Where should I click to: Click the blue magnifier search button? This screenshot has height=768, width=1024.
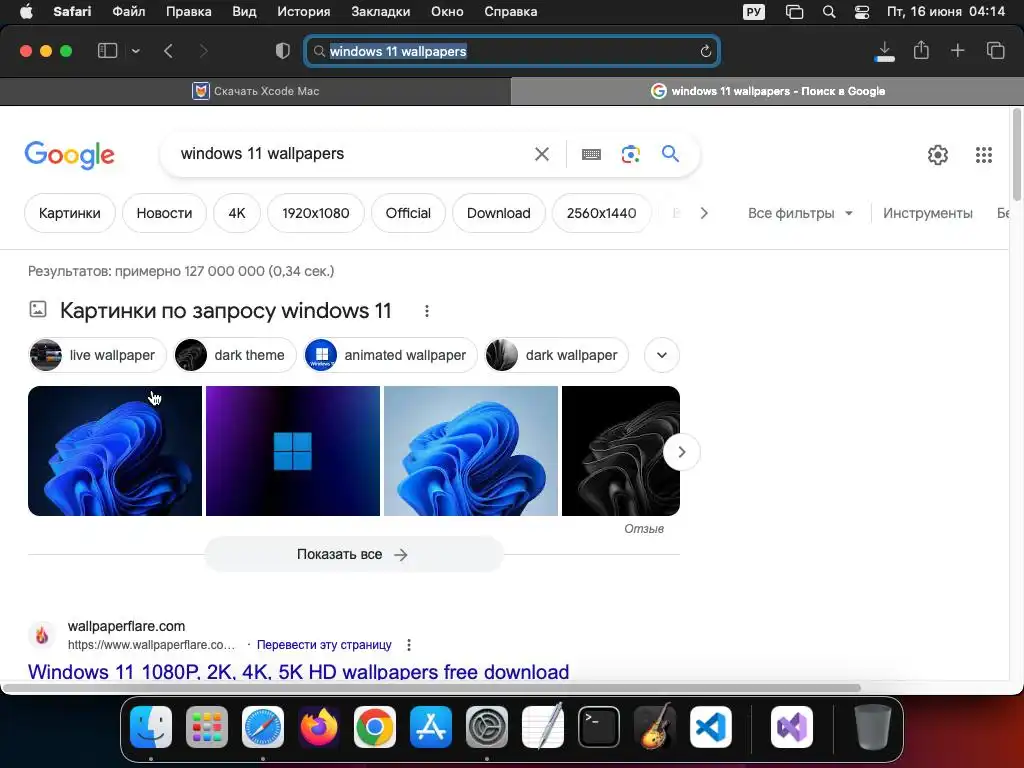[670, 153]
